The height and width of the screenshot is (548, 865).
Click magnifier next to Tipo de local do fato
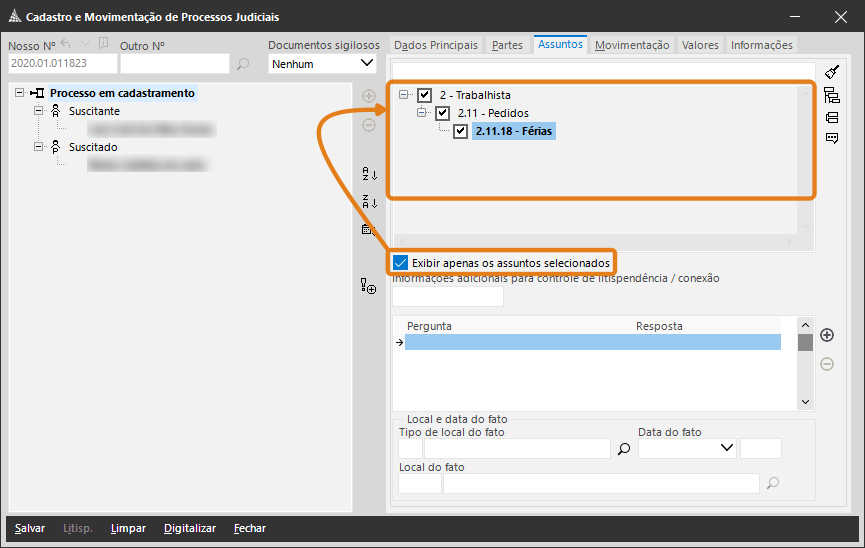point(625,450)
